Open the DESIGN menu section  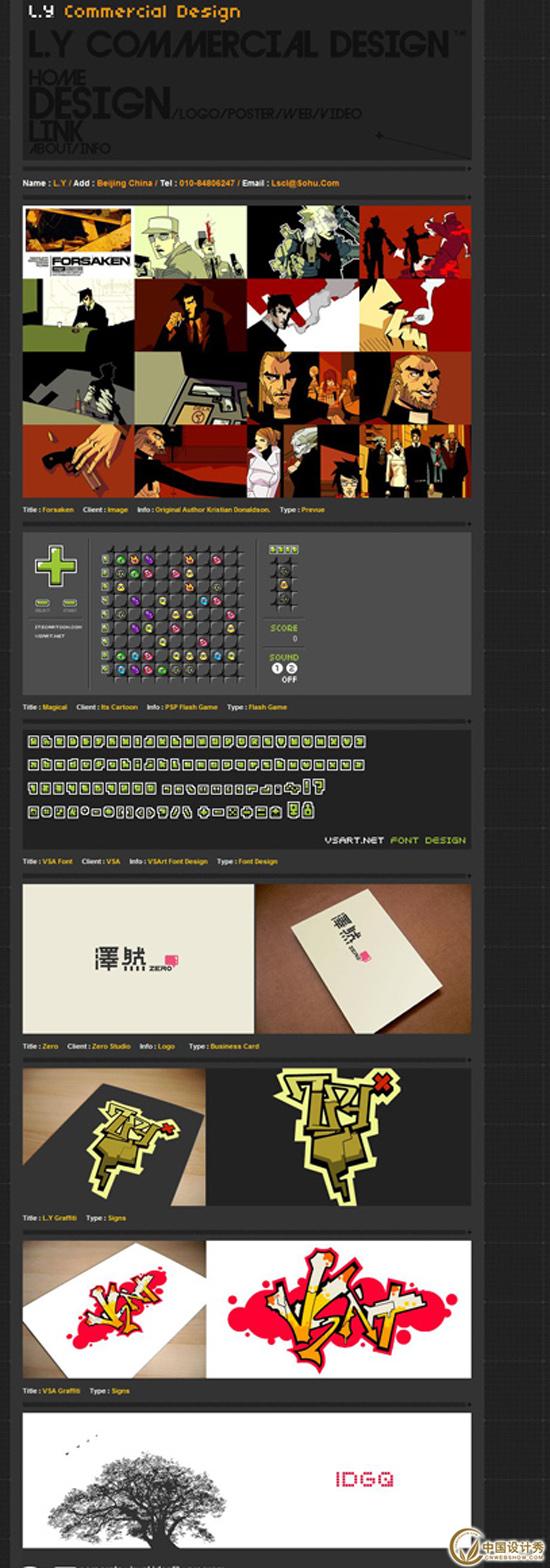coord(100,103)
